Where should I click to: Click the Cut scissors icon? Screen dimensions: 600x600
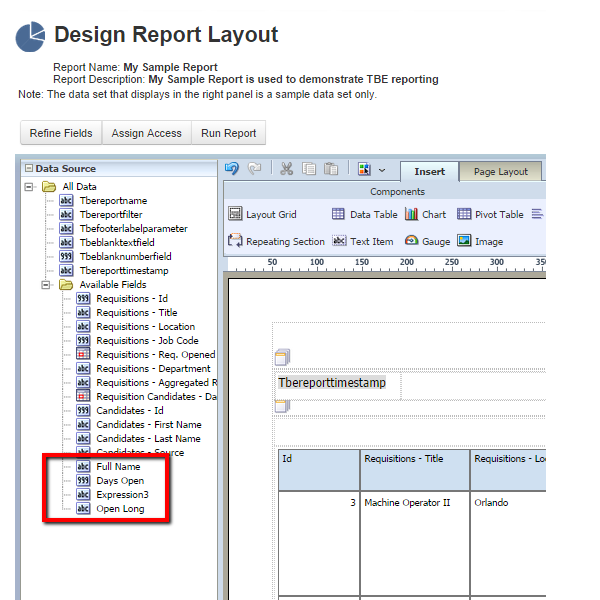[x=286, y=168]
